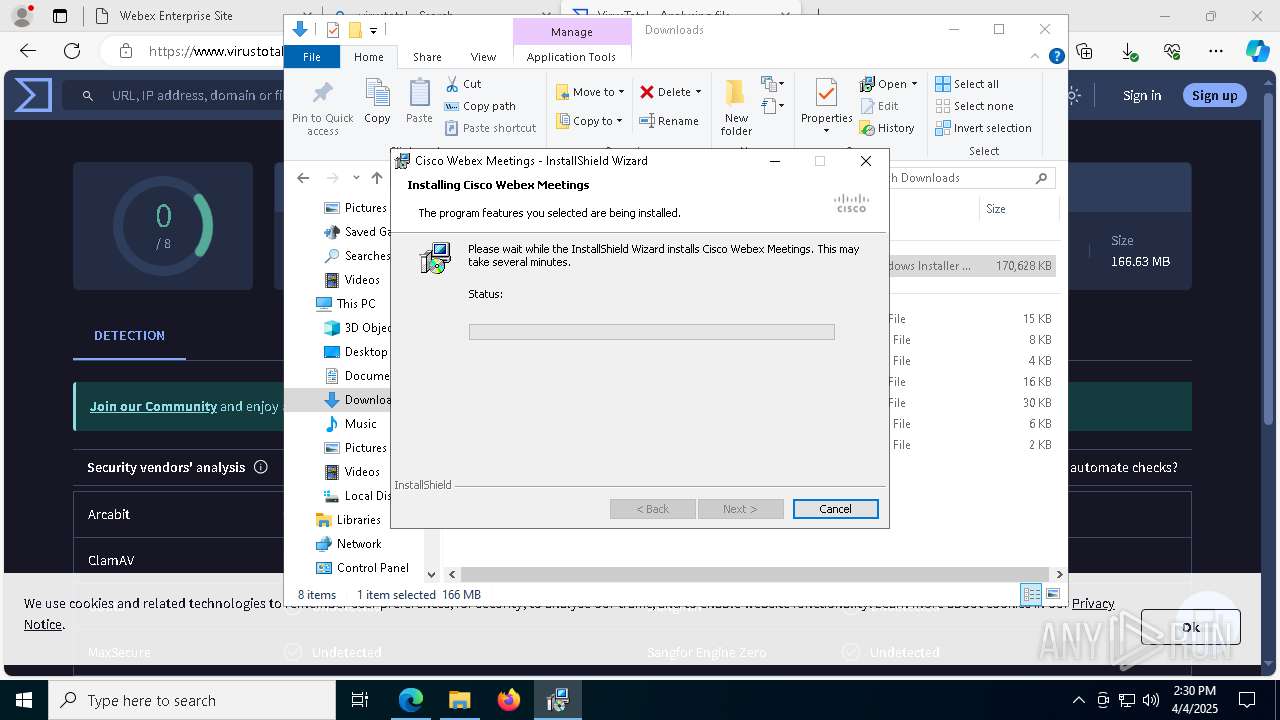The image size is (1280, 720).
Task: Open Edge browser downloads icon
Action: coord(1129,51)
